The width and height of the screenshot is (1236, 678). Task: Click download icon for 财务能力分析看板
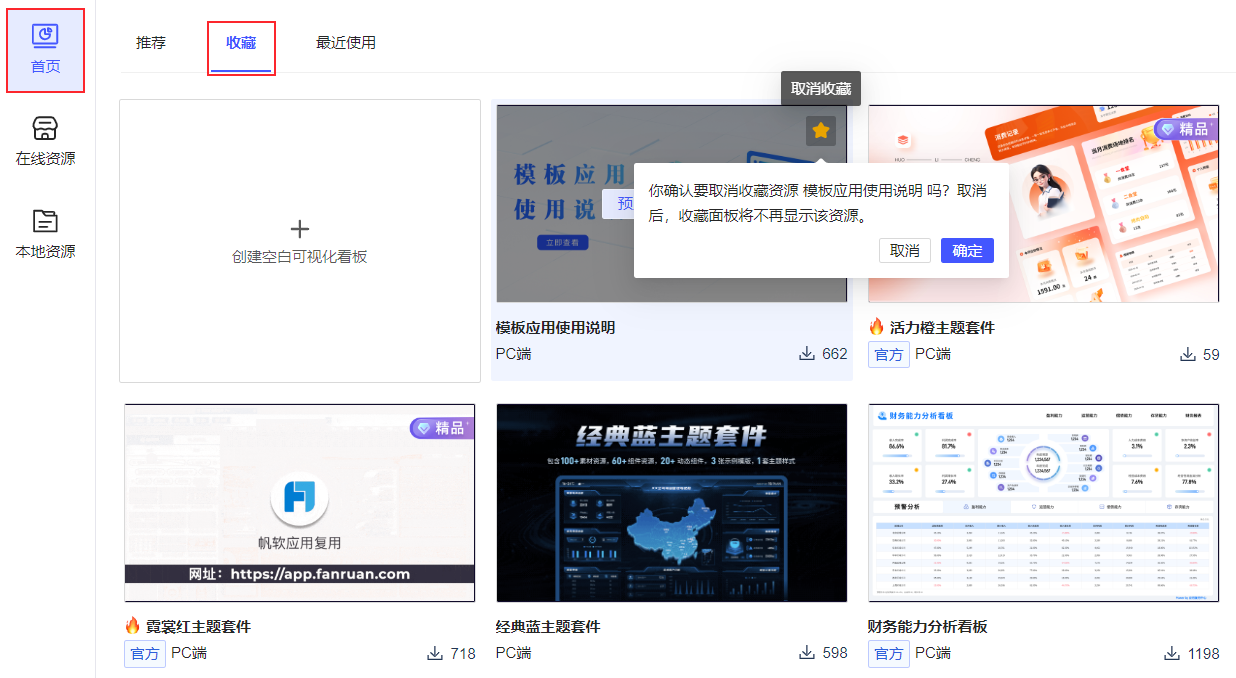1172,653
